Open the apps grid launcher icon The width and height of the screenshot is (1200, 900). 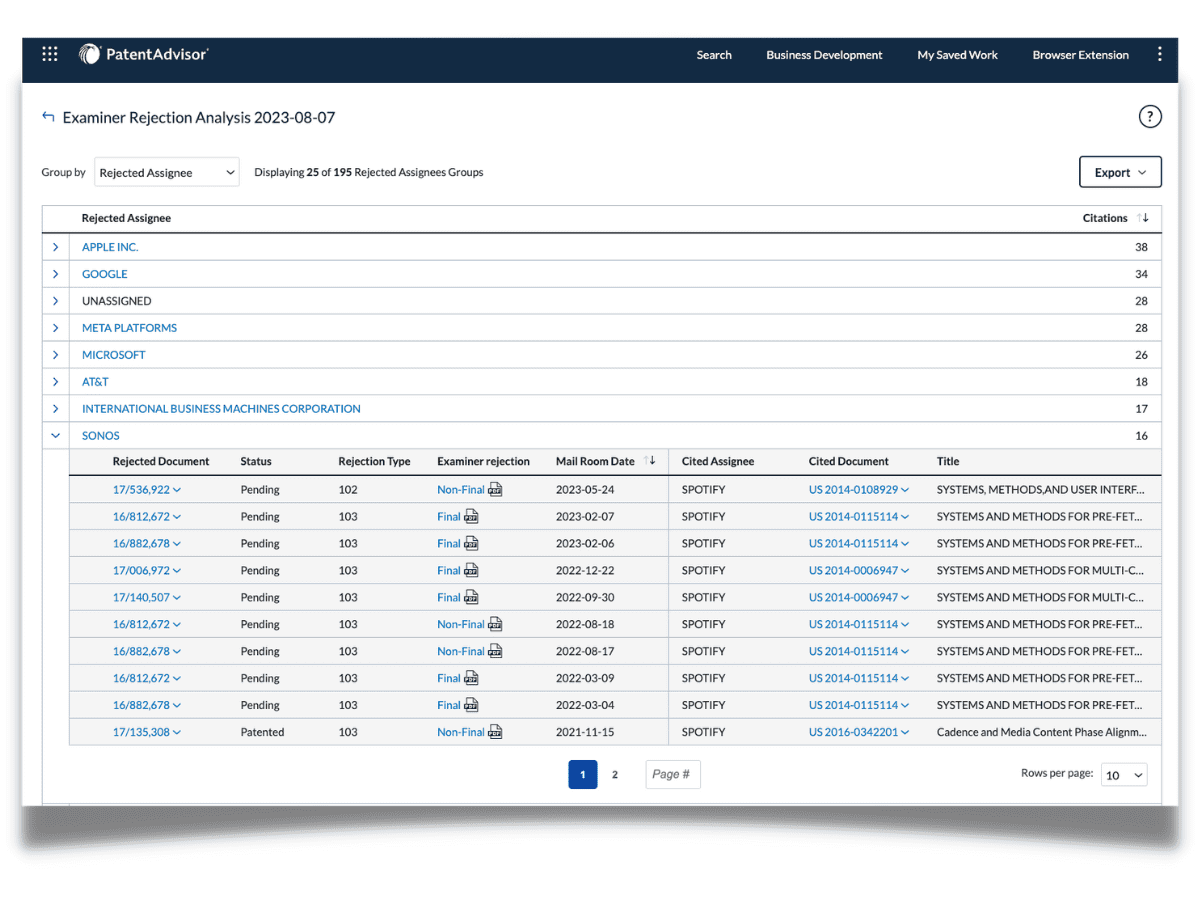(50, 55)
